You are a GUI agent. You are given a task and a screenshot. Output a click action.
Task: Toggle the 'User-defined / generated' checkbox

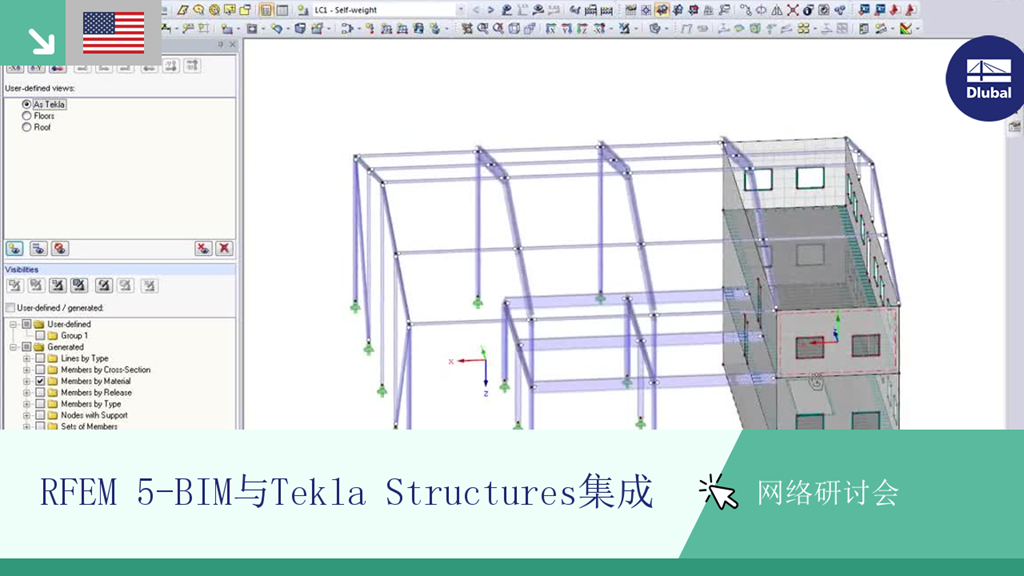(10, 308)
